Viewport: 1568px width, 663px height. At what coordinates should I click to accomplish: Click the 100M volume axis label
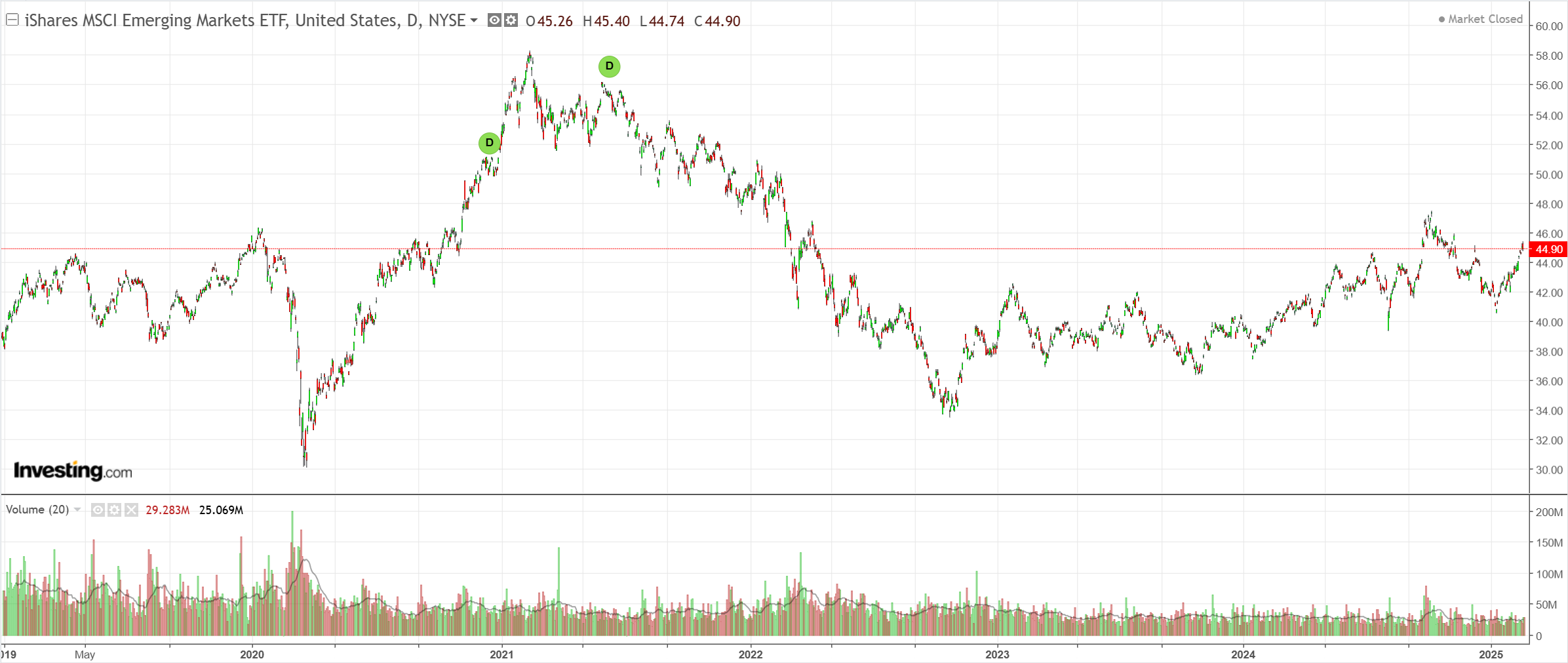point(1549,574)
